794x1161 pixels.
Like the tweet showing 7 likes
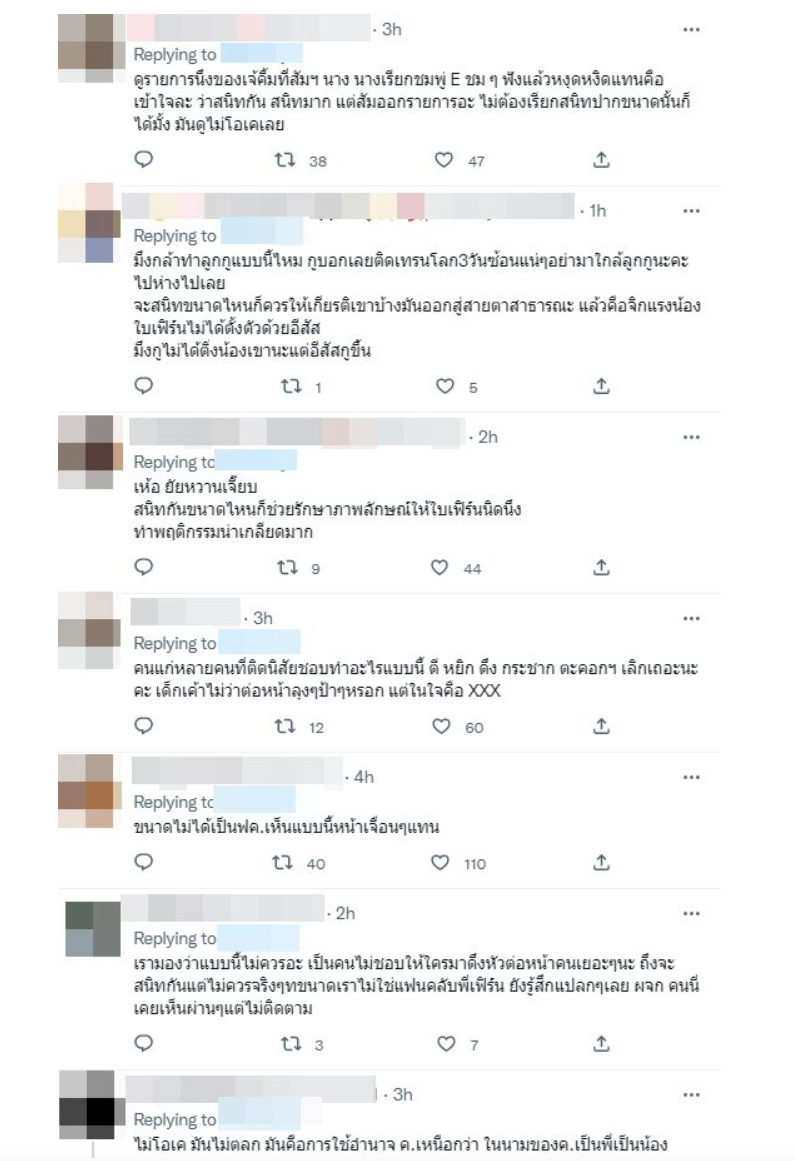(x=446, y=1044)
